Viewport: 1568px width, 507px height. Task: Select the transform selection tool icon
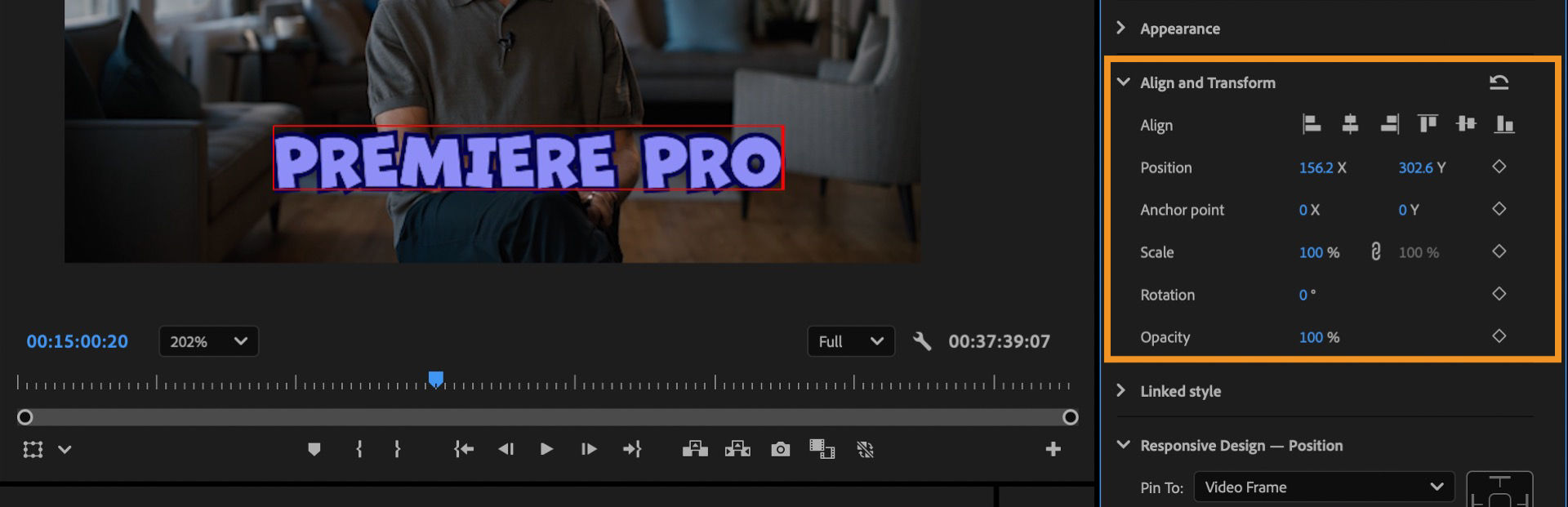(x=33, y=449)
